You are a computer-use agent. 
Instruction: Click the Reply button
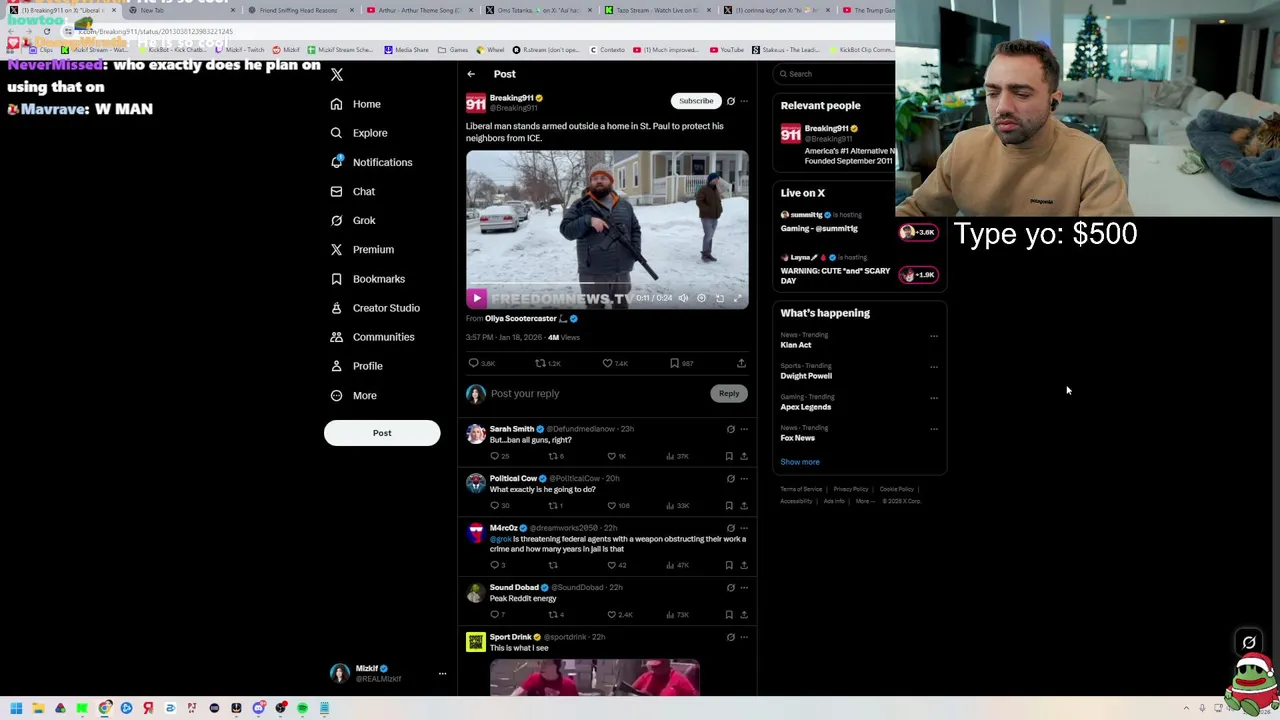point(729,394)
